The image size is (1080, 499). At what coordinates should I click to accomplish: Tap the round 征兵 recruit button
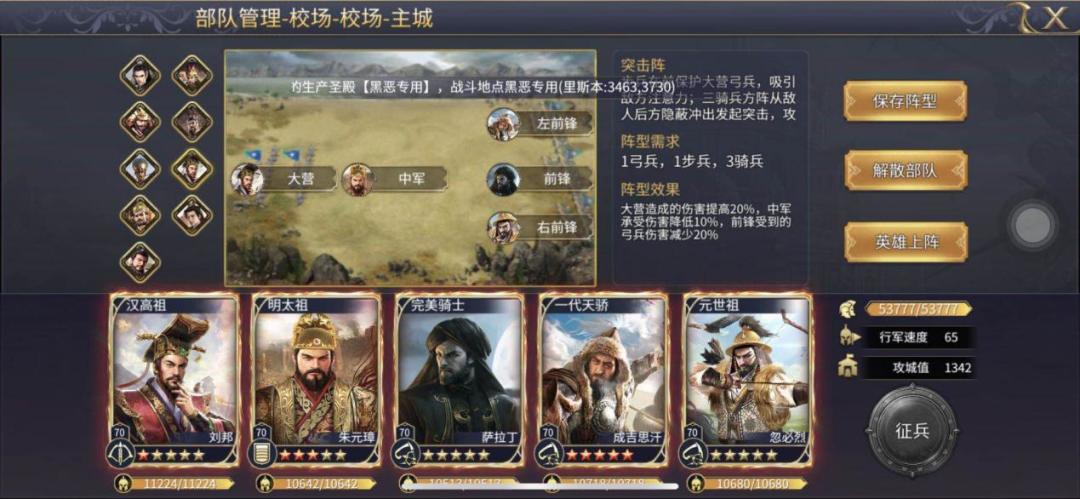[913, 430]
